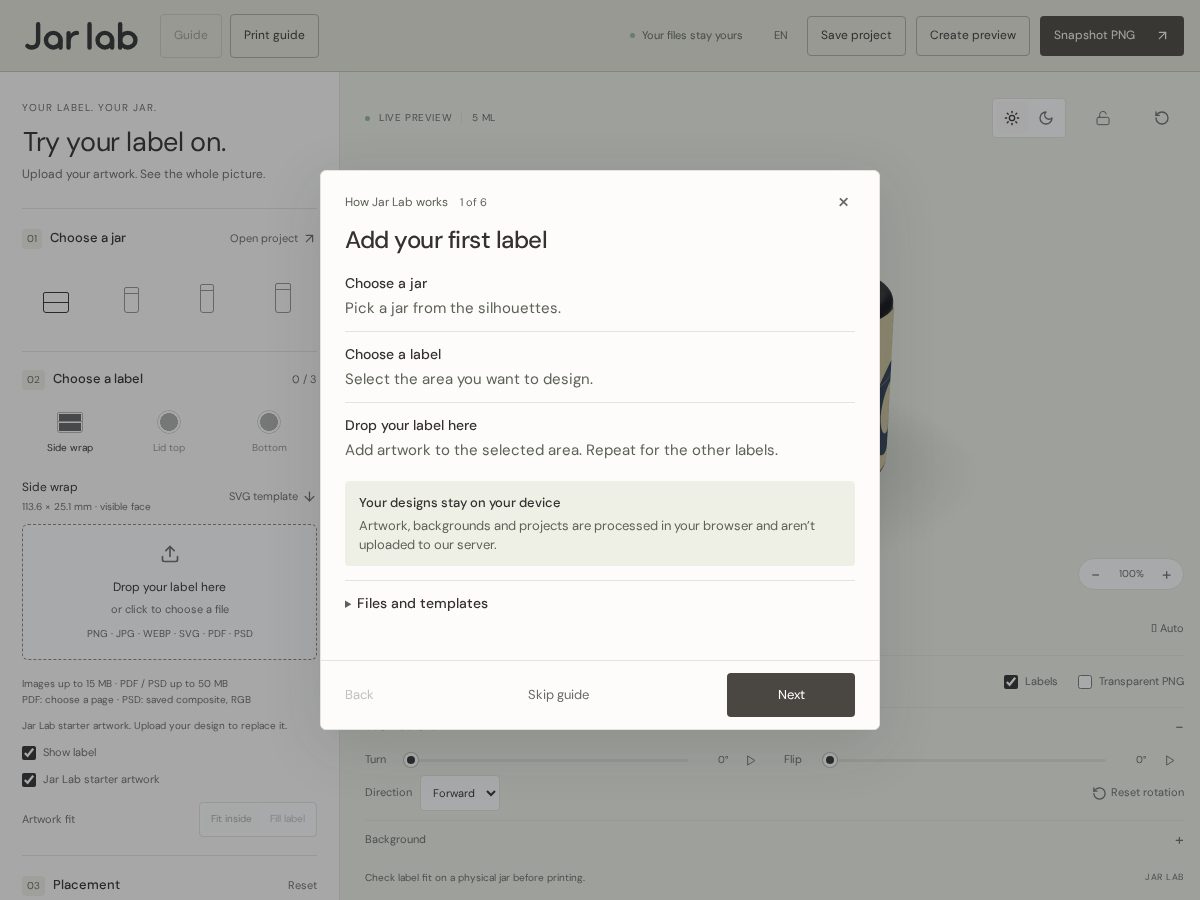Switch to dark mode moon icon
Screen dimensions: 1200x900
[1046, 118]
